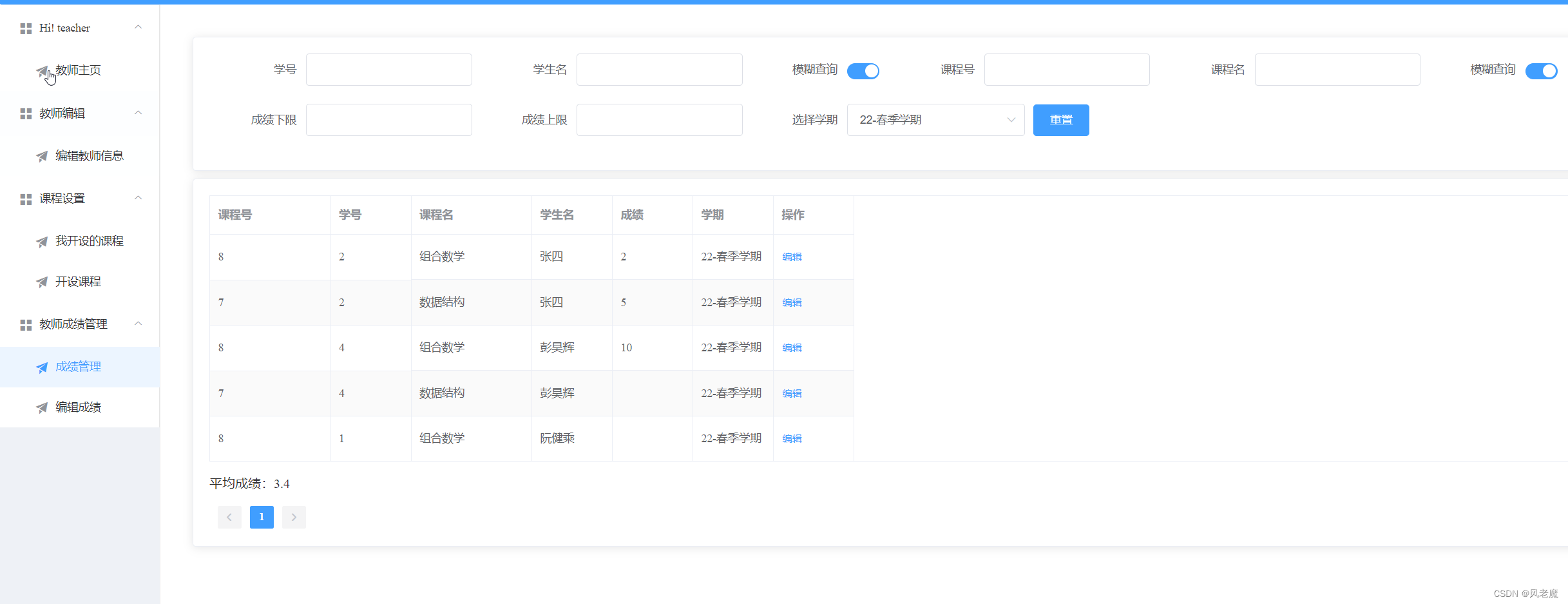Image resolution: width=1568 pixels, height=604 pixels.
Task: Click the paper plane icon beside 我开设的课程
Action: point(42,242)
